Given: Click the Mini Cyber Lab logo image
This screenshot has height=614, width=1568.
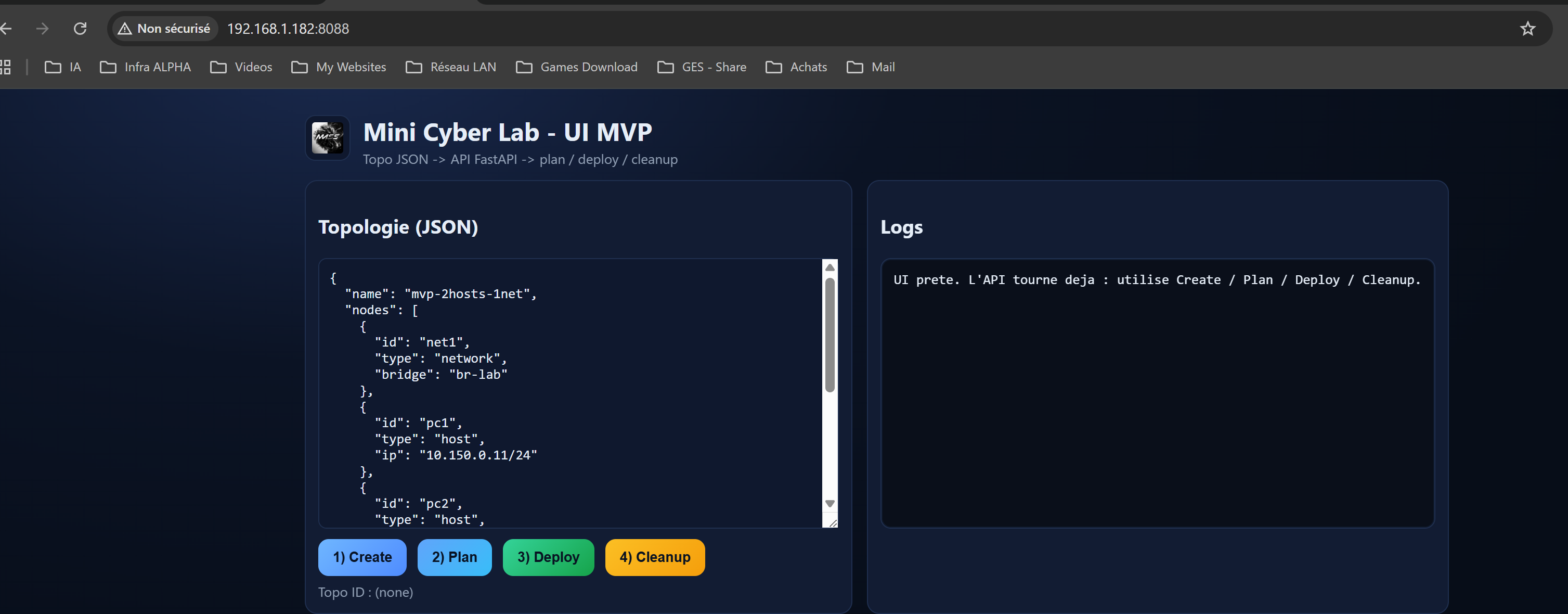Looking at the screenshot, I should (328, 138).
